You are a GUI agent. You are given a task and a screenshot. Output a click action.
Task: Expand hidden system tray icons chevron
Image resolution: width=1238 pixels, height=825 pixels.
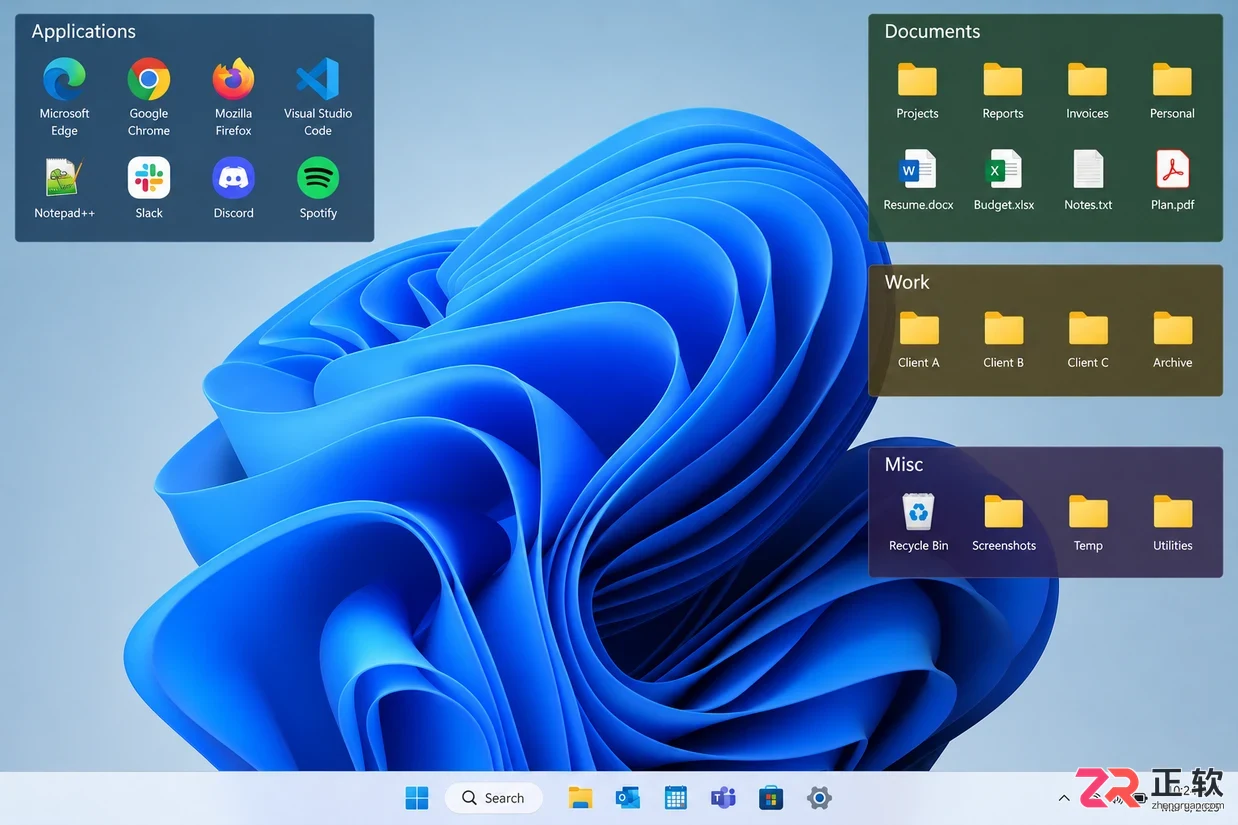tap(1063, 798)
